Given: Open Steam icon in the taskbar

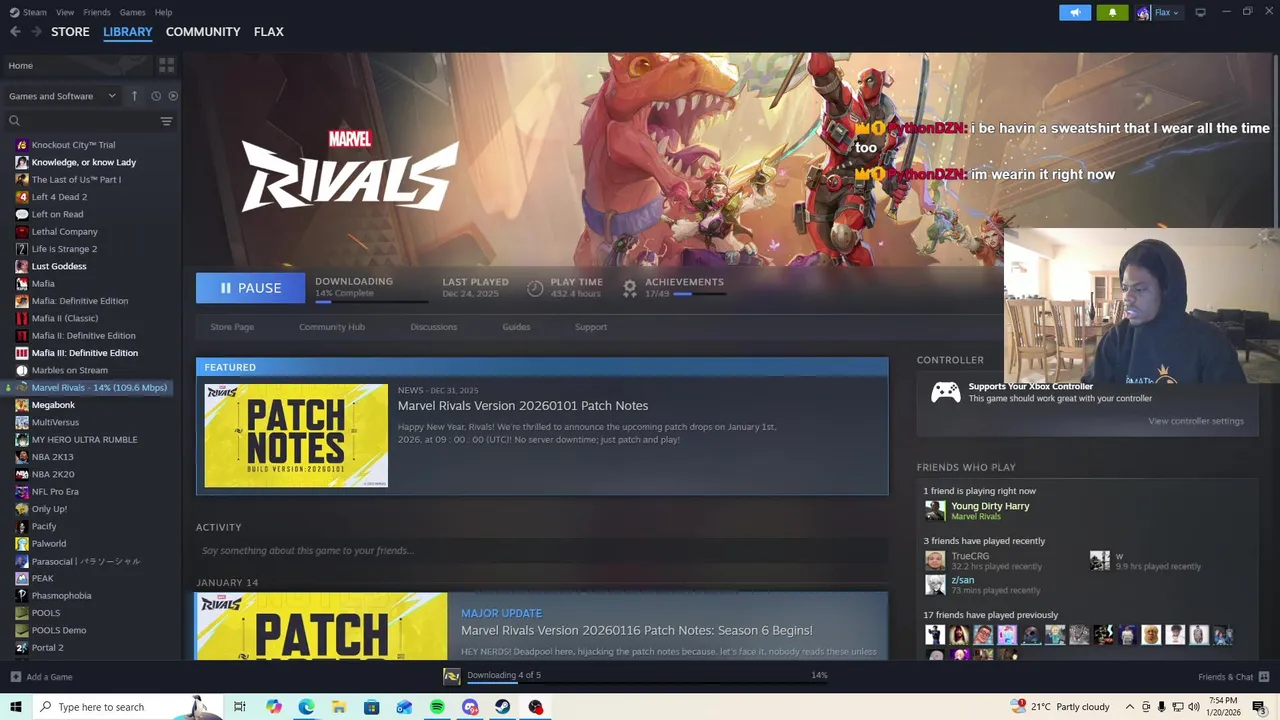Looking at the screenshot, I should tap(503, 707).
